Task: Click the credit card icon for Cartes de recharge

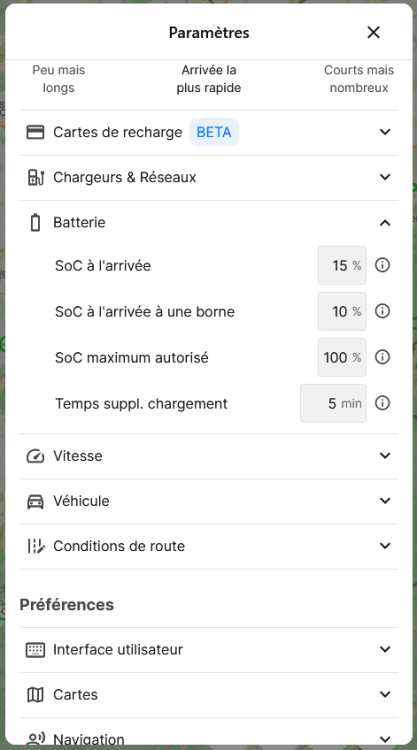Action: point(35,132)
